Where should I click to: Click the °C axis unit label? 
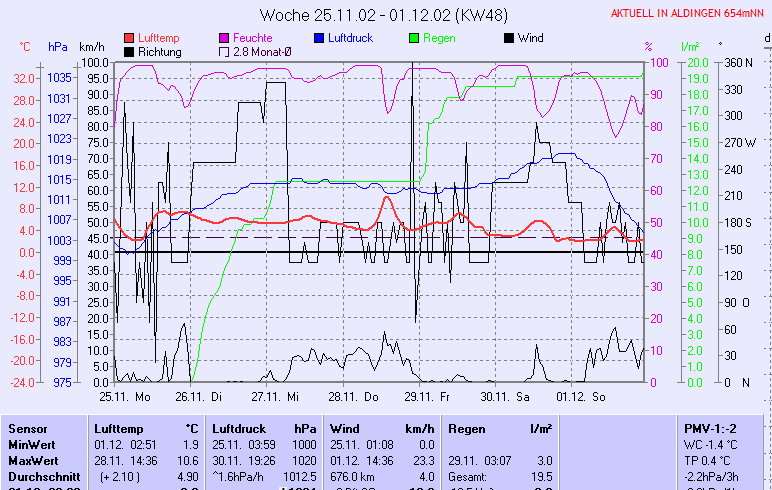pyautogui.click(x=25, y=47)
